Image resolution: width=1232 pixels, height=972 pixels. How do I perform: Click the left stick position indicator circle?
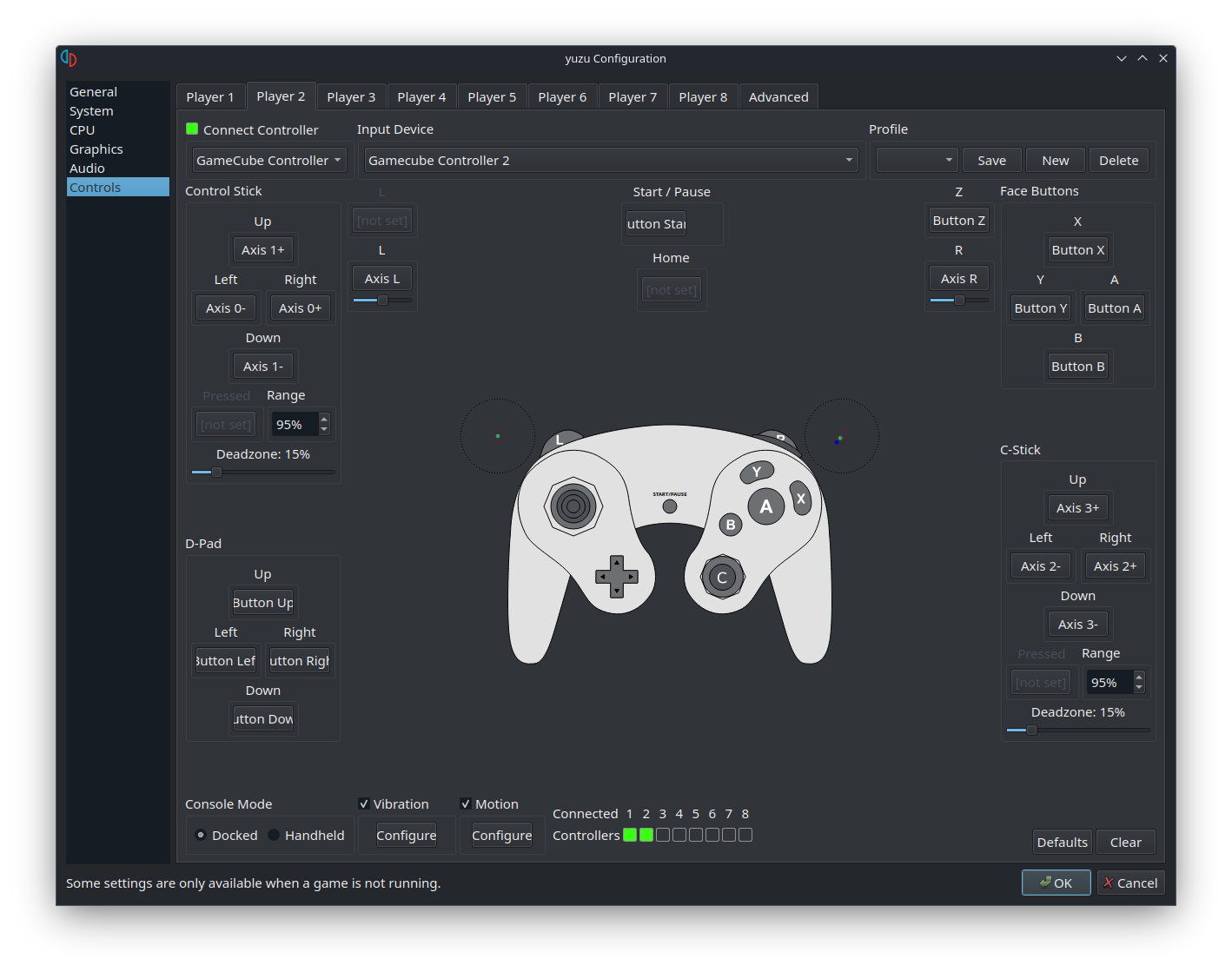tap(498, 436)
